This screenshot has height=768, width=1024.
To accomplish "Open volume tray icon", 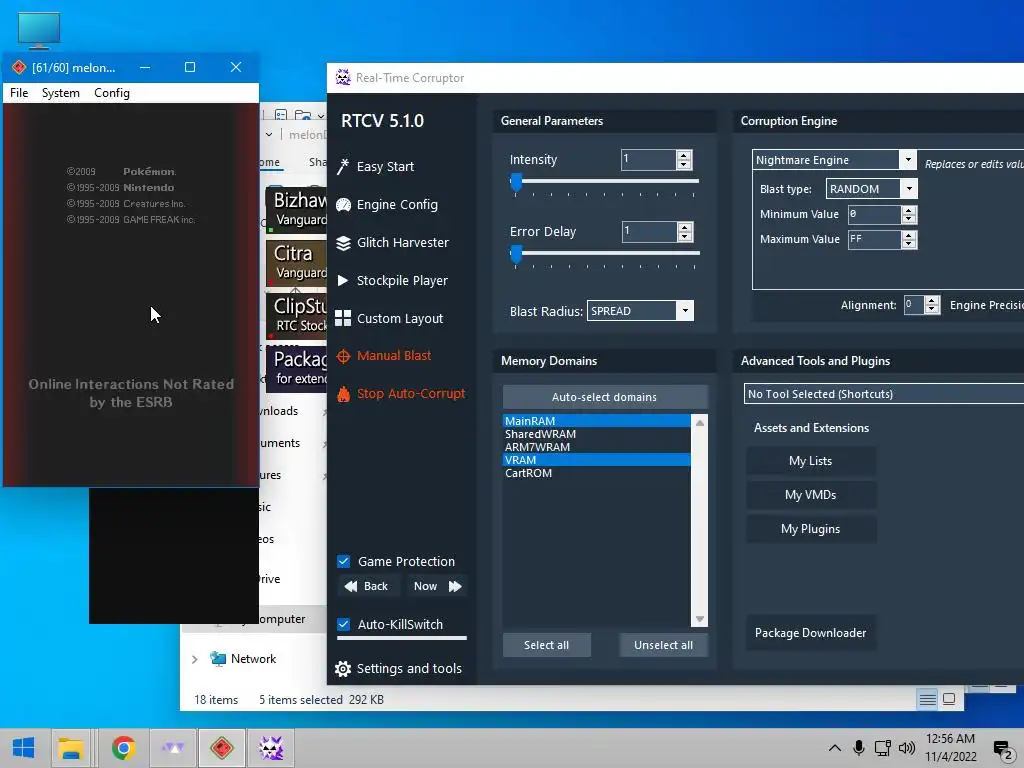I will [x=906, y=748].
